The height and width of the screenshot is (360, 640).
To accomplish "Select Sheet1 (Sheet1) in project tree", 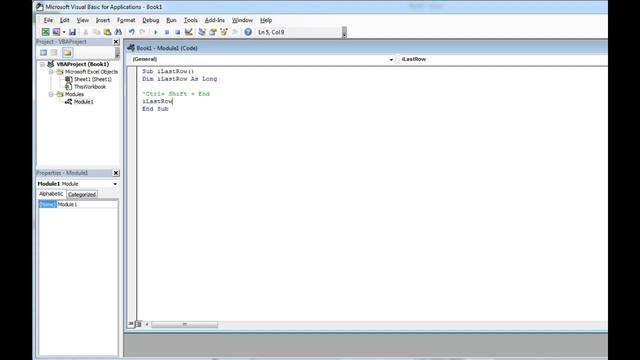I will pyautogui.click(x=93, y=79).
